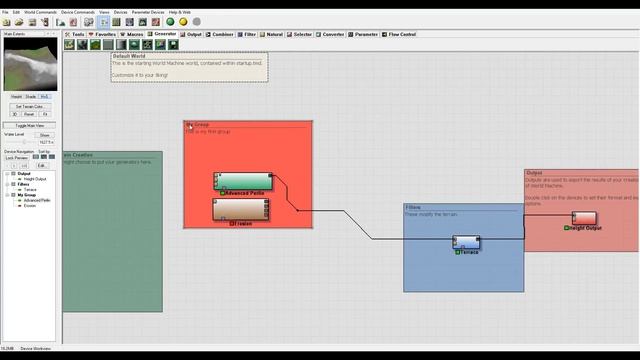Select the Advanced Perlin node
Image resolution: width=640 pixels, height=360 pixels.
click(x=243, y=181)
